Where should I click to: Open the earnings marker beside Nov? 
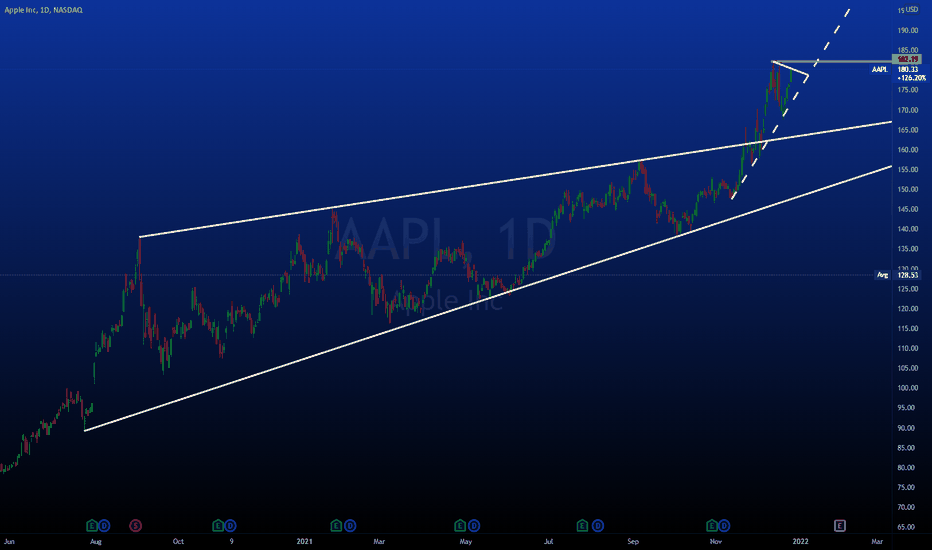click(711, 526)
